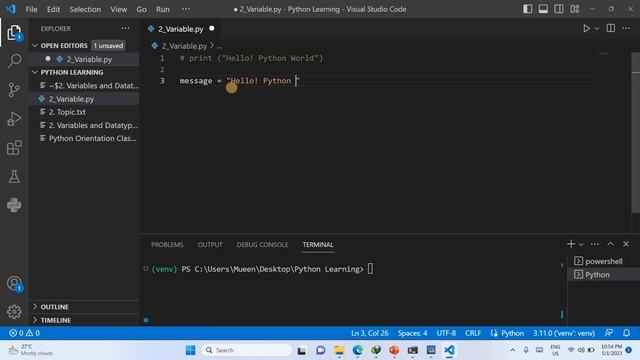Open the 2. Topic.txt file
The image size is (640, 360).
click(84, 112)
